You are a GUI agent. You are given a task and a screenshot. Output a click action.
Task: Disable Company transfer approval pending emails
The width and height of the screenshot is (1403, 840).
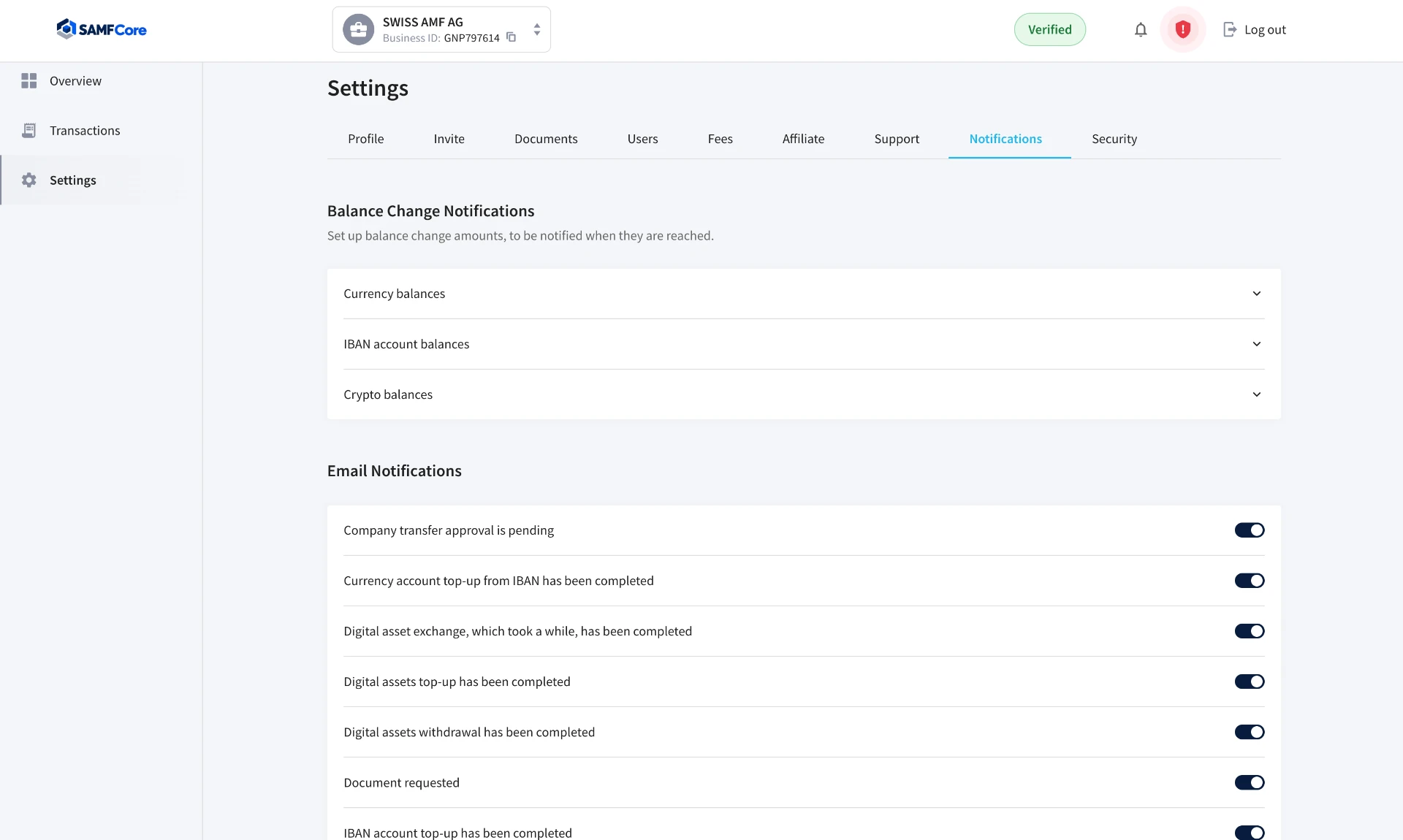click(x=1250, y=530)
